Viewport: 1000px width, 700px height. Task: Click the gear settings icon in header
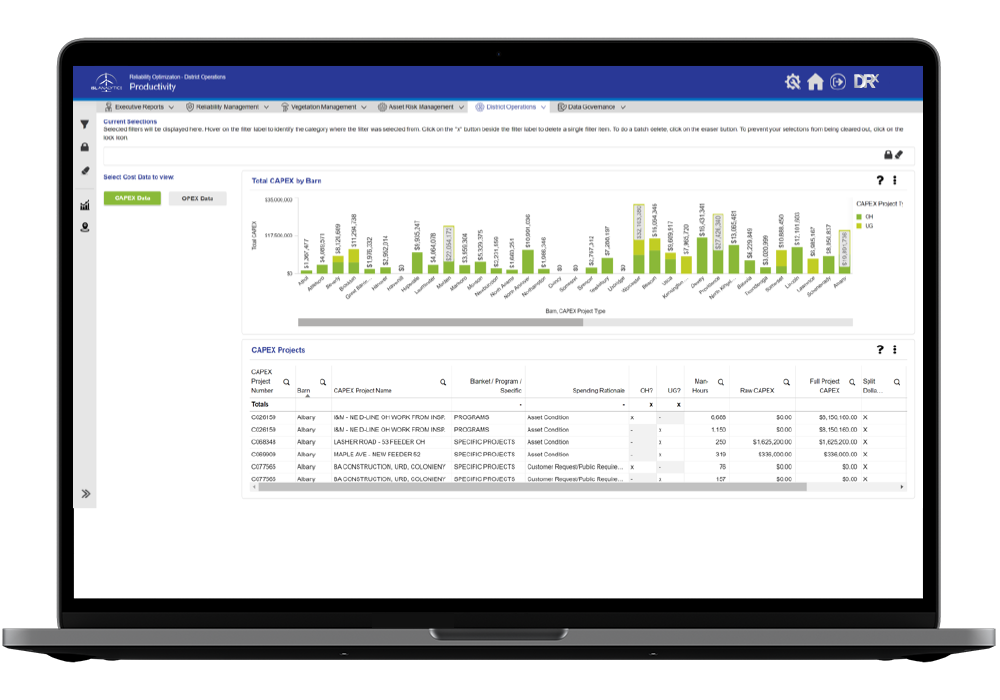[x=792, y=82]
